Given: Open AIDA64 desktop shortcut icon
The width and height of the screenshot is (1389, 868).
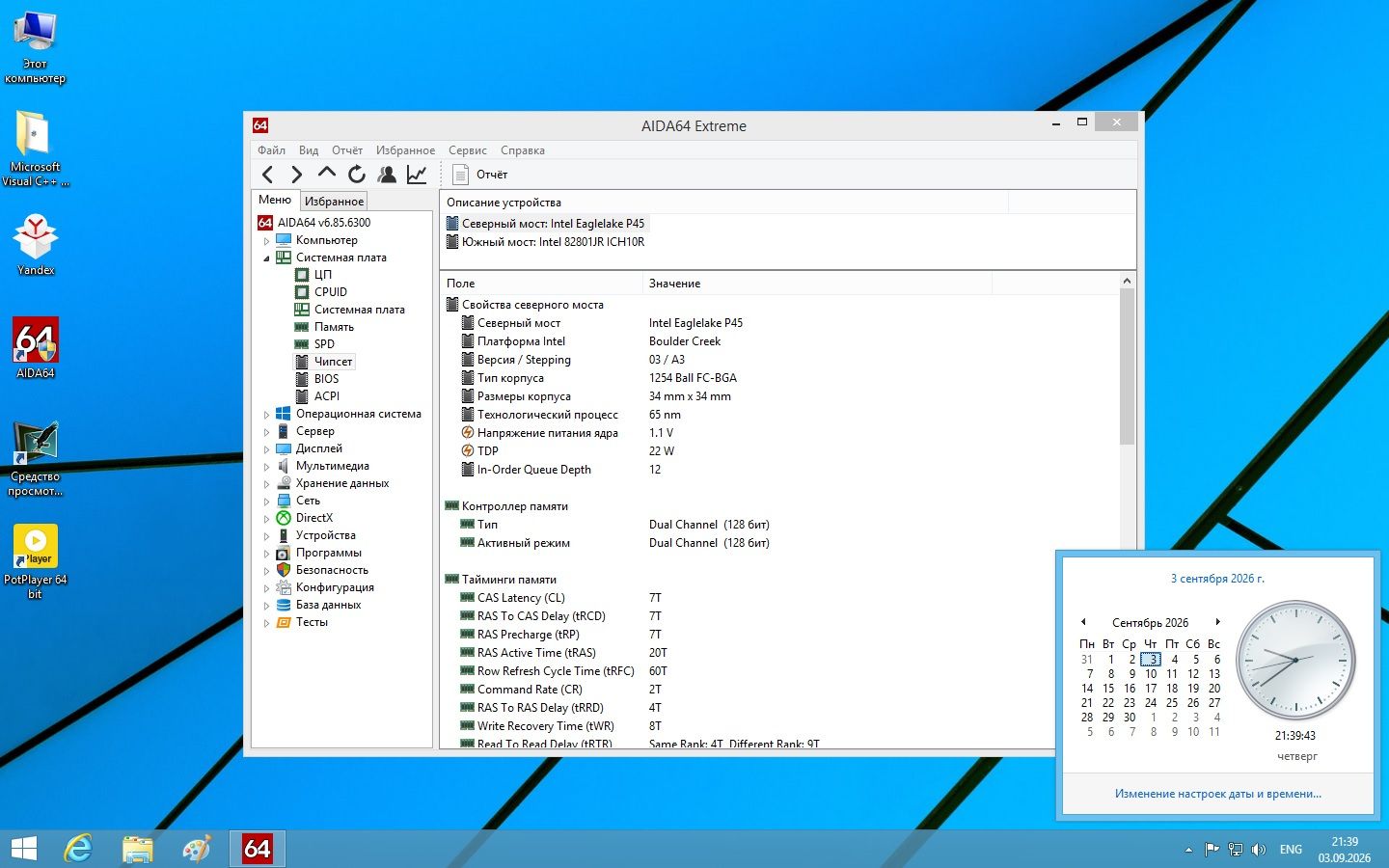Looking at the screenshot, I should [x=36, y=348].
